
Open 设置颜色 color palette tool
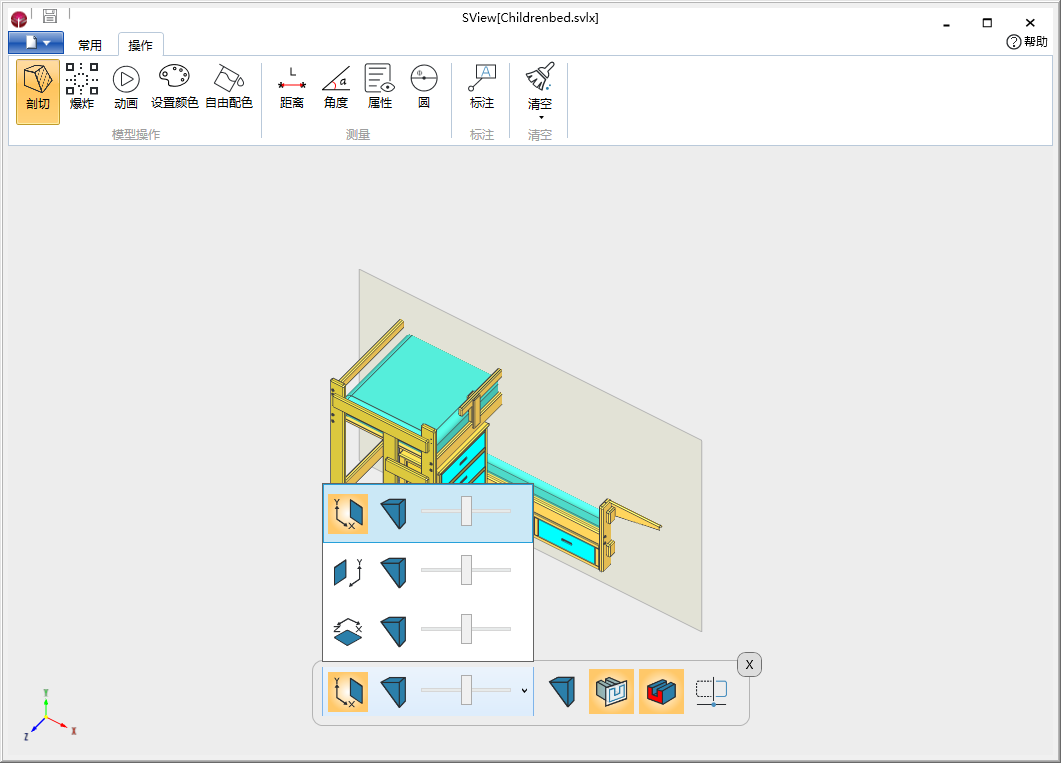point(174,87)
